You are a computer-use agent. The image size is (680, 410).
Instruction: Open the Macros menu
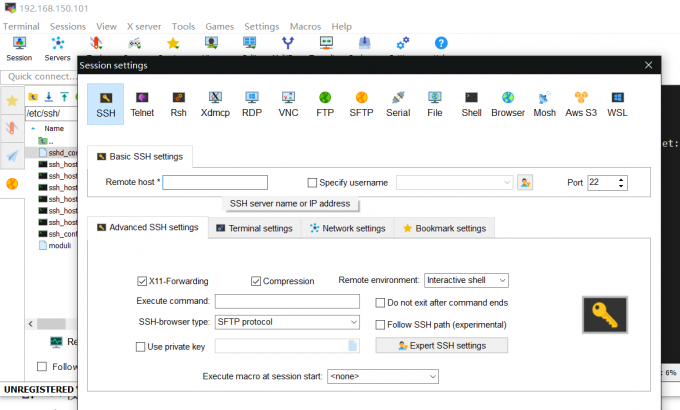[305, 26]
